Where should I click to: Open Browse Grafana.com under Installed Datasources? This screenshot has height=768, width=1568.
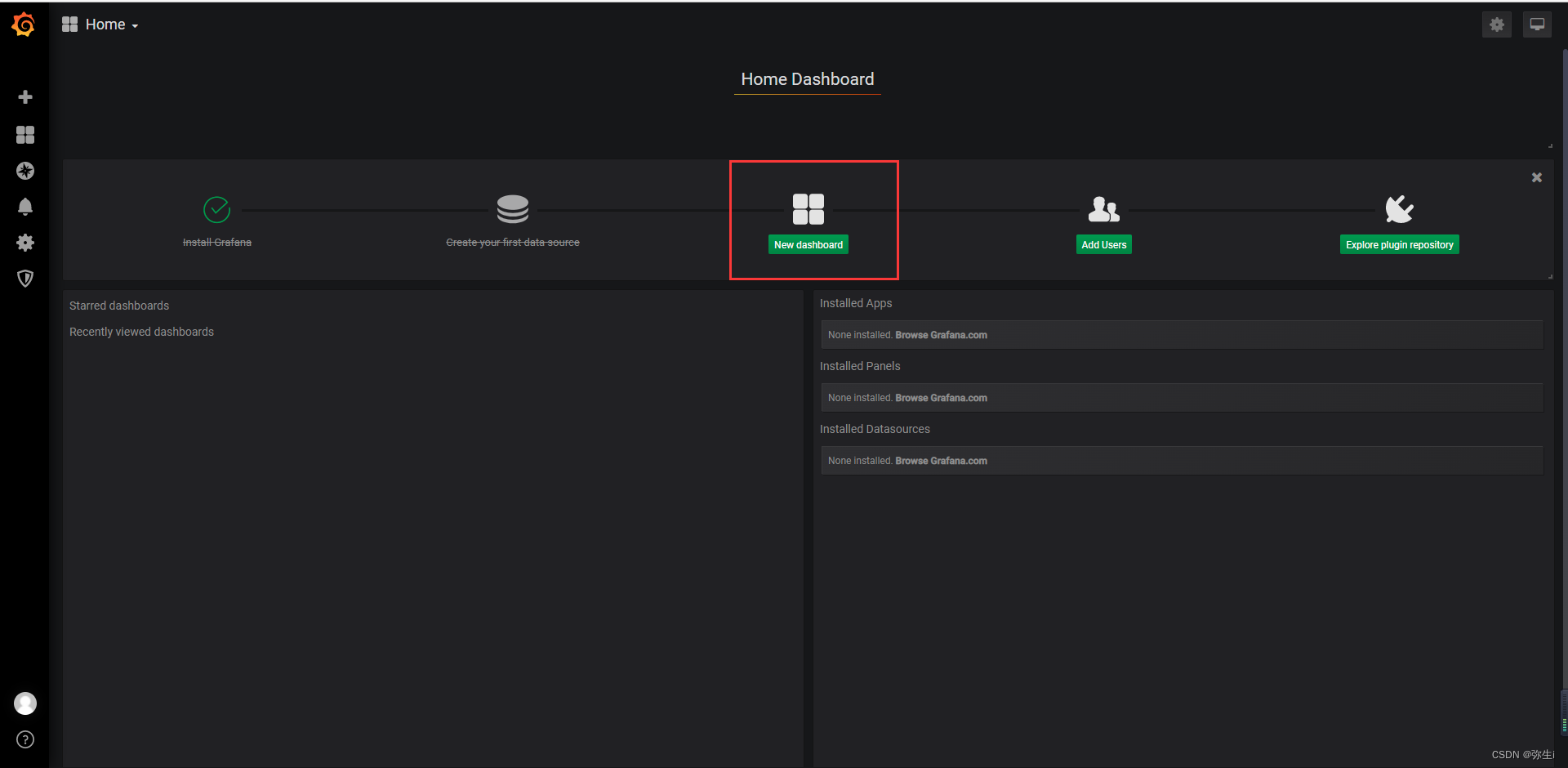tap(941, 461)
